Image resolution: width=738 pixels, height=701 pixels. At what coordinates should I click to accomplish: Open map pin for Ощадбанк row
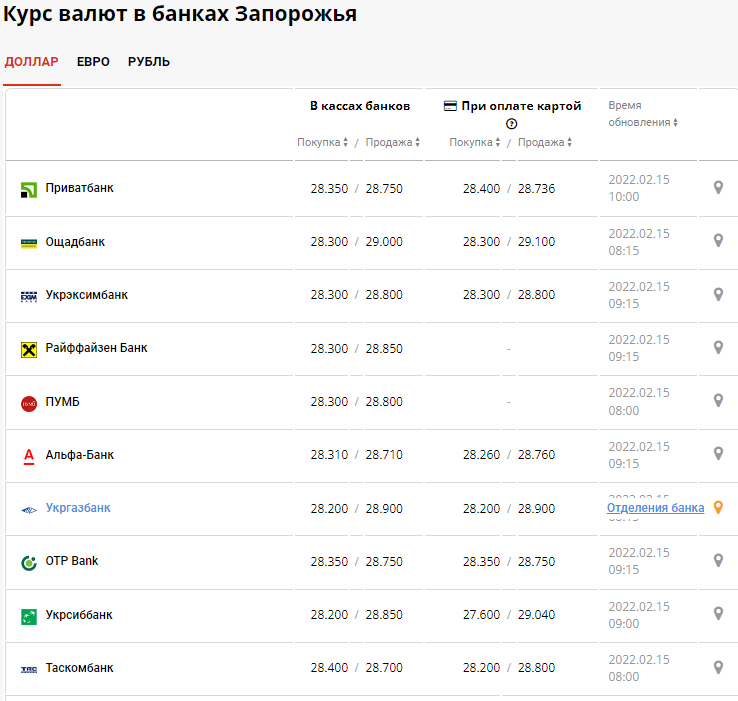coord(717,241)
